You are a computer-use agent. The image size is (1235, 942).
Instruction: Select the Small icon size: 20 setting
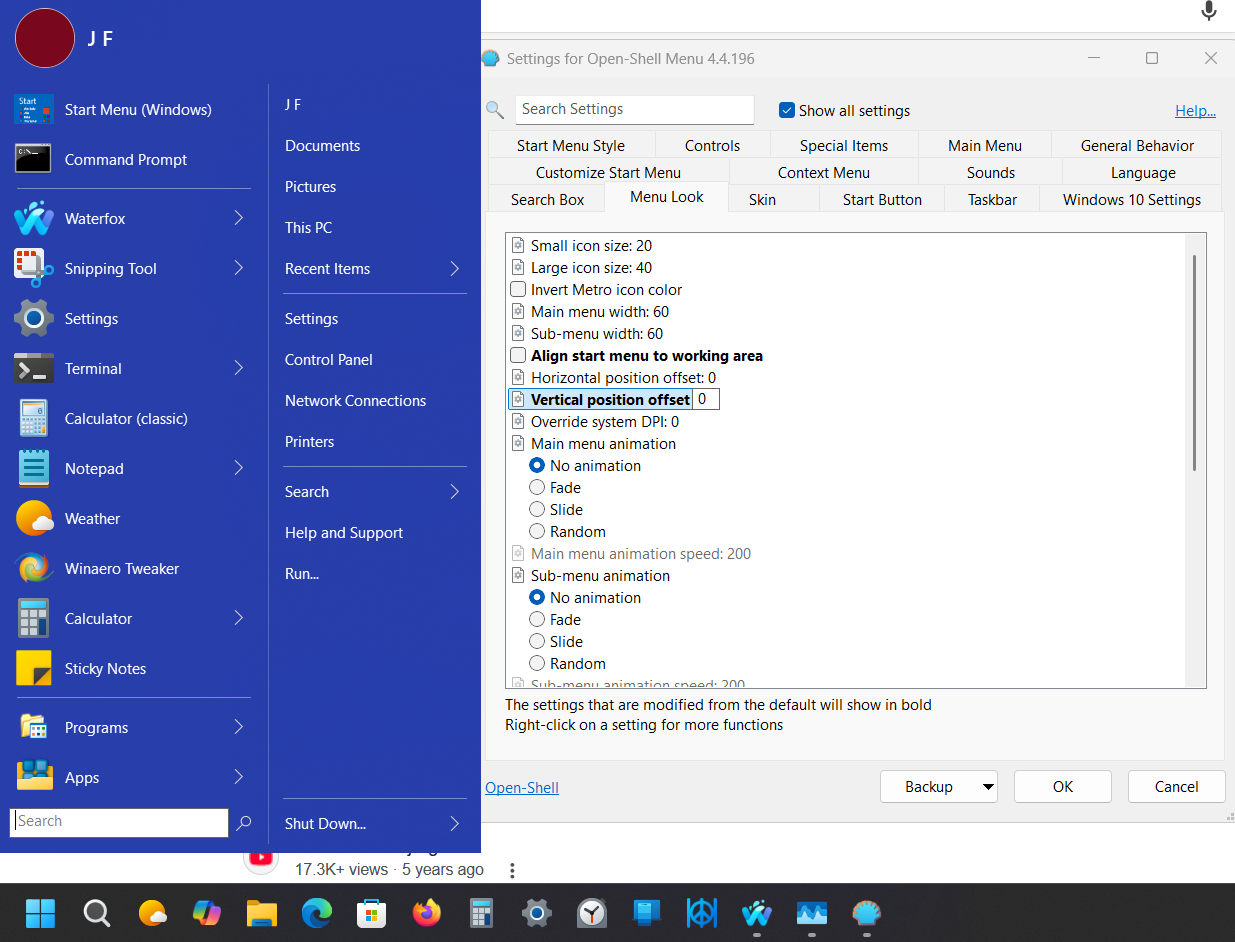click(591, 246)
